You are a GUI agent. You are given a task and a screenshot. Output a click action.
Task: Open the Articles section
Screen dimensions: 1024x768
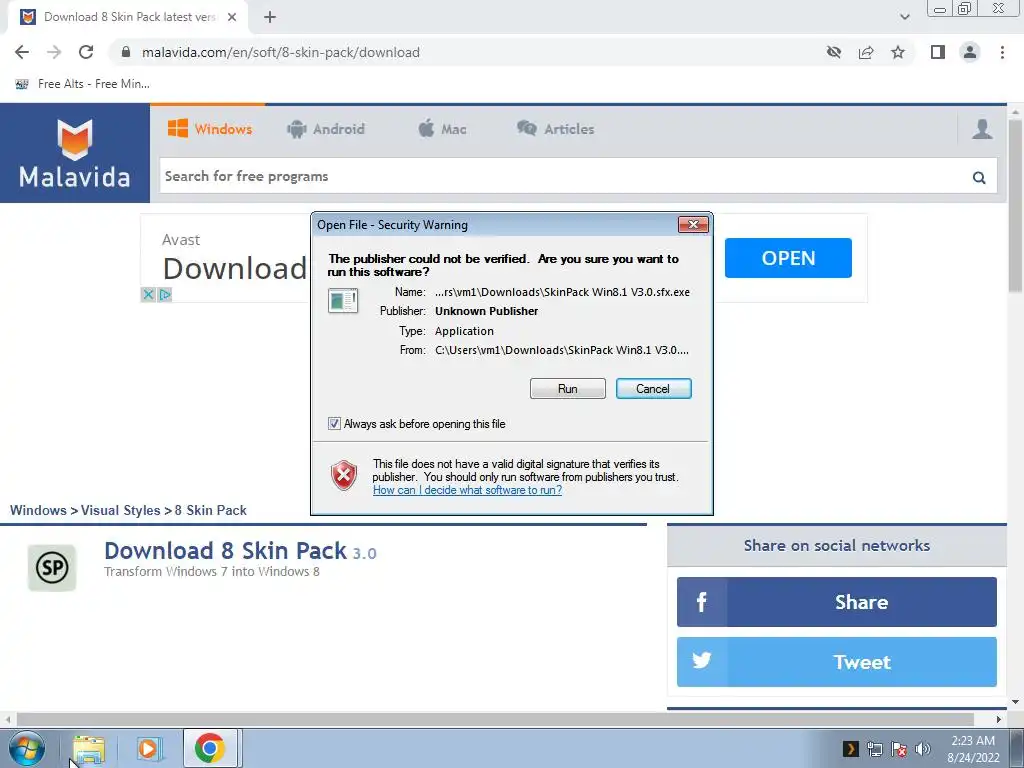pos(555,129)
